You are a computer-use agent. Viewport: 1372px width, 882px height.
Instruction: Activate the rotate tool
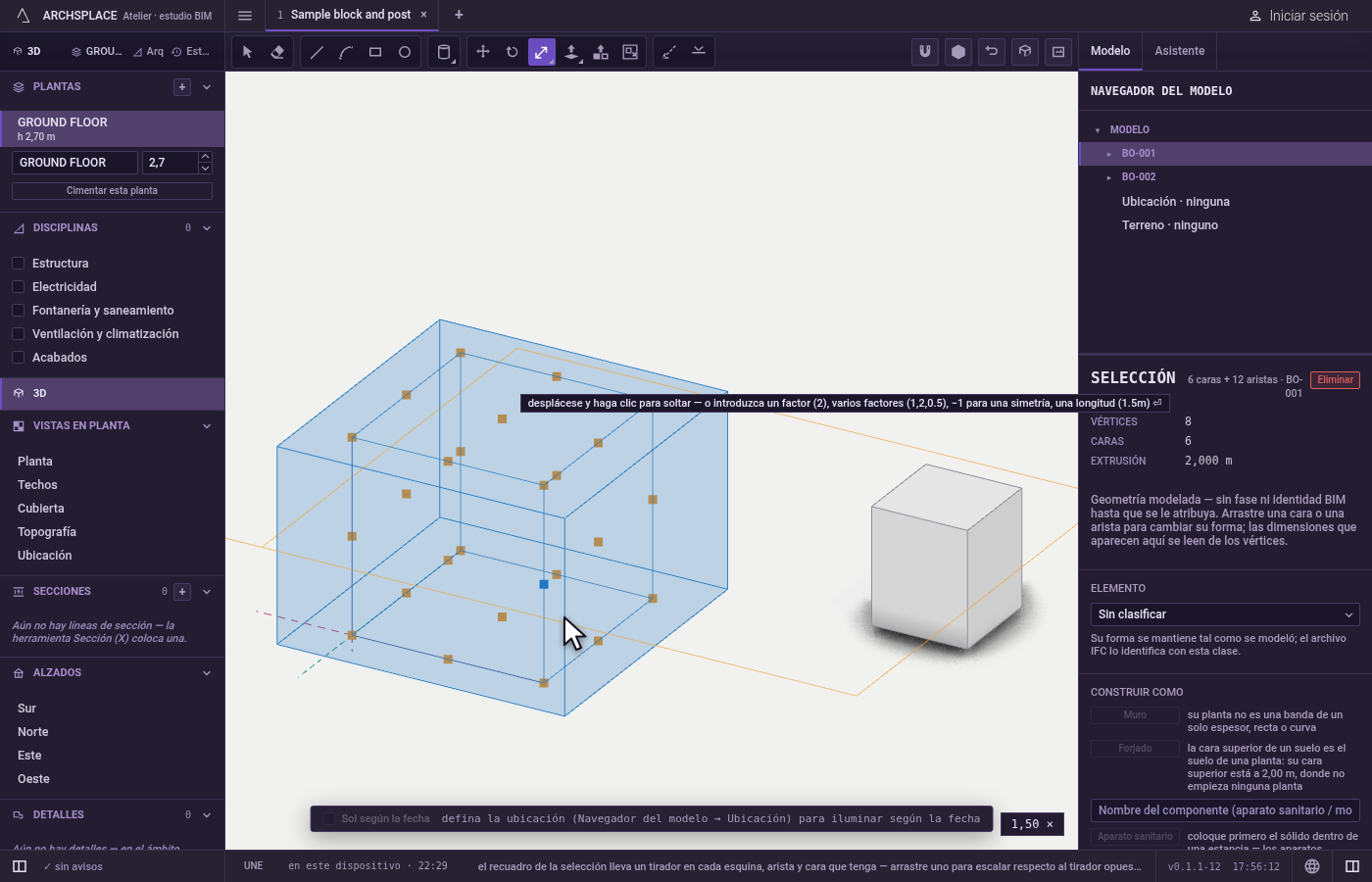tap(513, 52)
